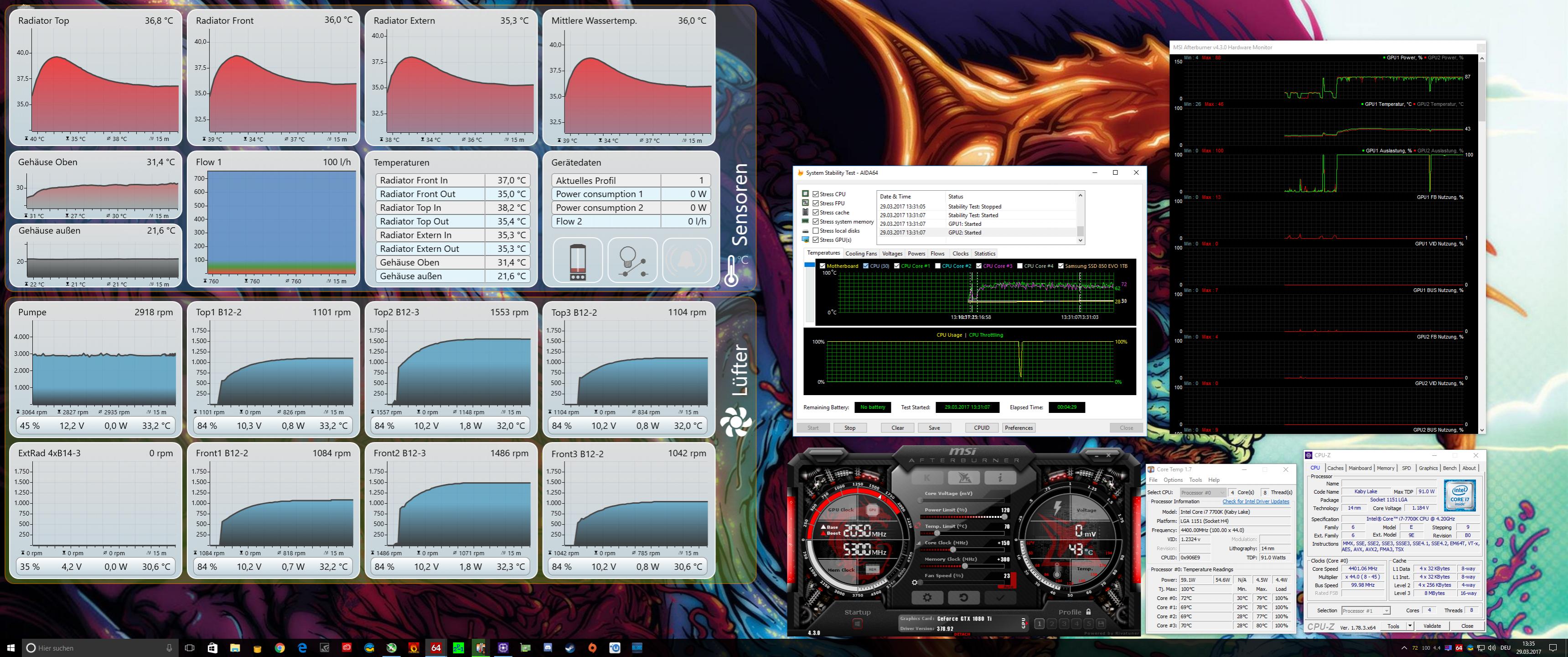Viewport: 1568px width, 657px height.
Task: Uncheck Stress GPU(s) in AIDA64
Action: [x=816, y=240]
